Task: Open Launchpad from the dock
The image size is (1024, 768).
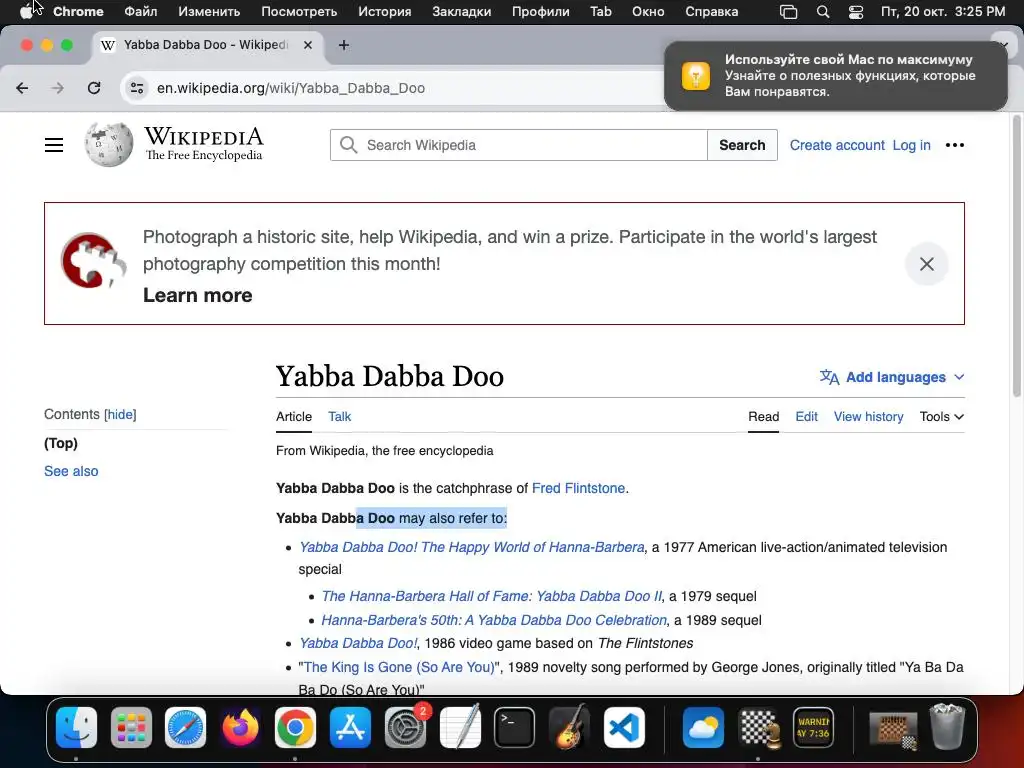Action: 131,728
